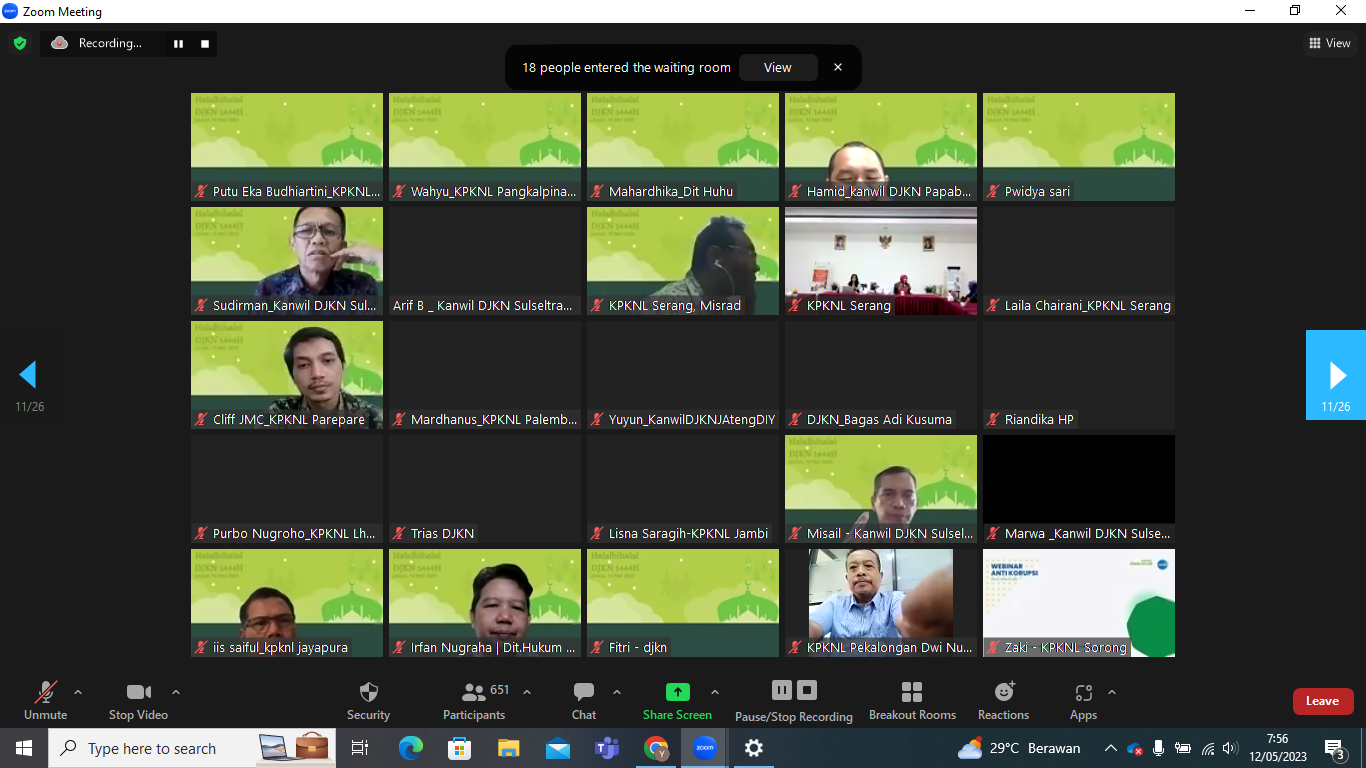Open the Reactions menu

point(1003,700)
